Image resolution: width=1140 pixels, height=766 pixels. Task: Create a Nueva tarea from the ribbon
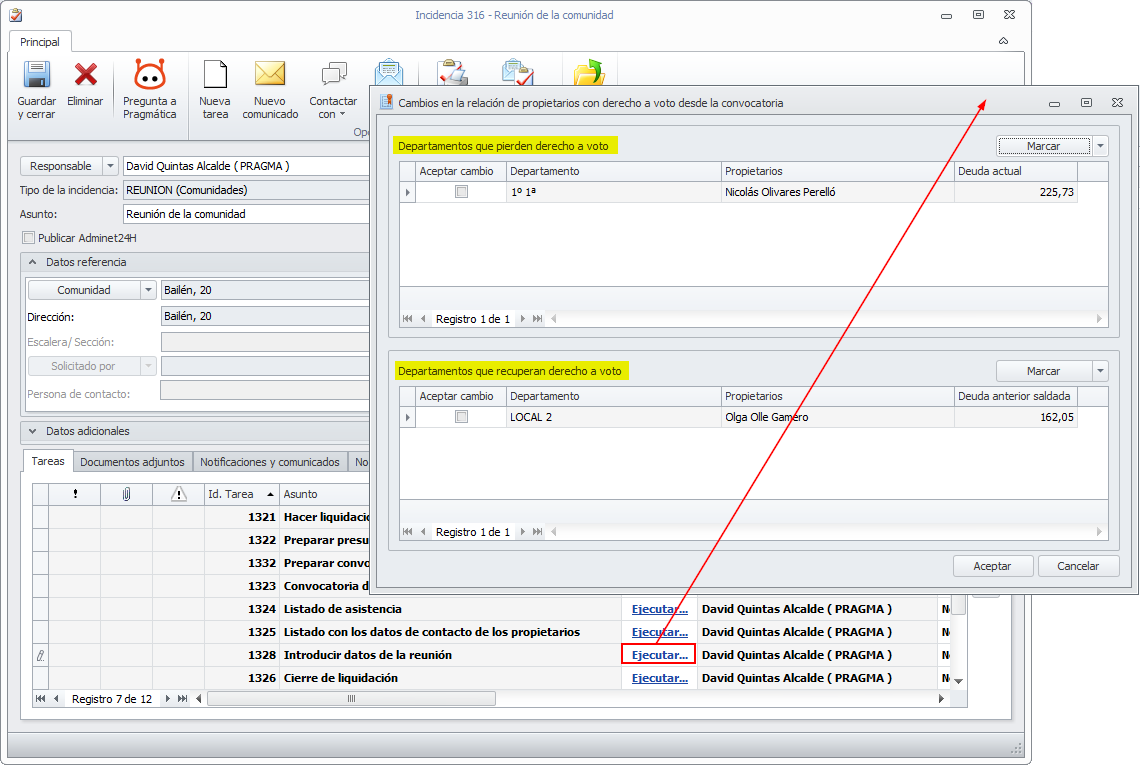click(x=215, y=76)
